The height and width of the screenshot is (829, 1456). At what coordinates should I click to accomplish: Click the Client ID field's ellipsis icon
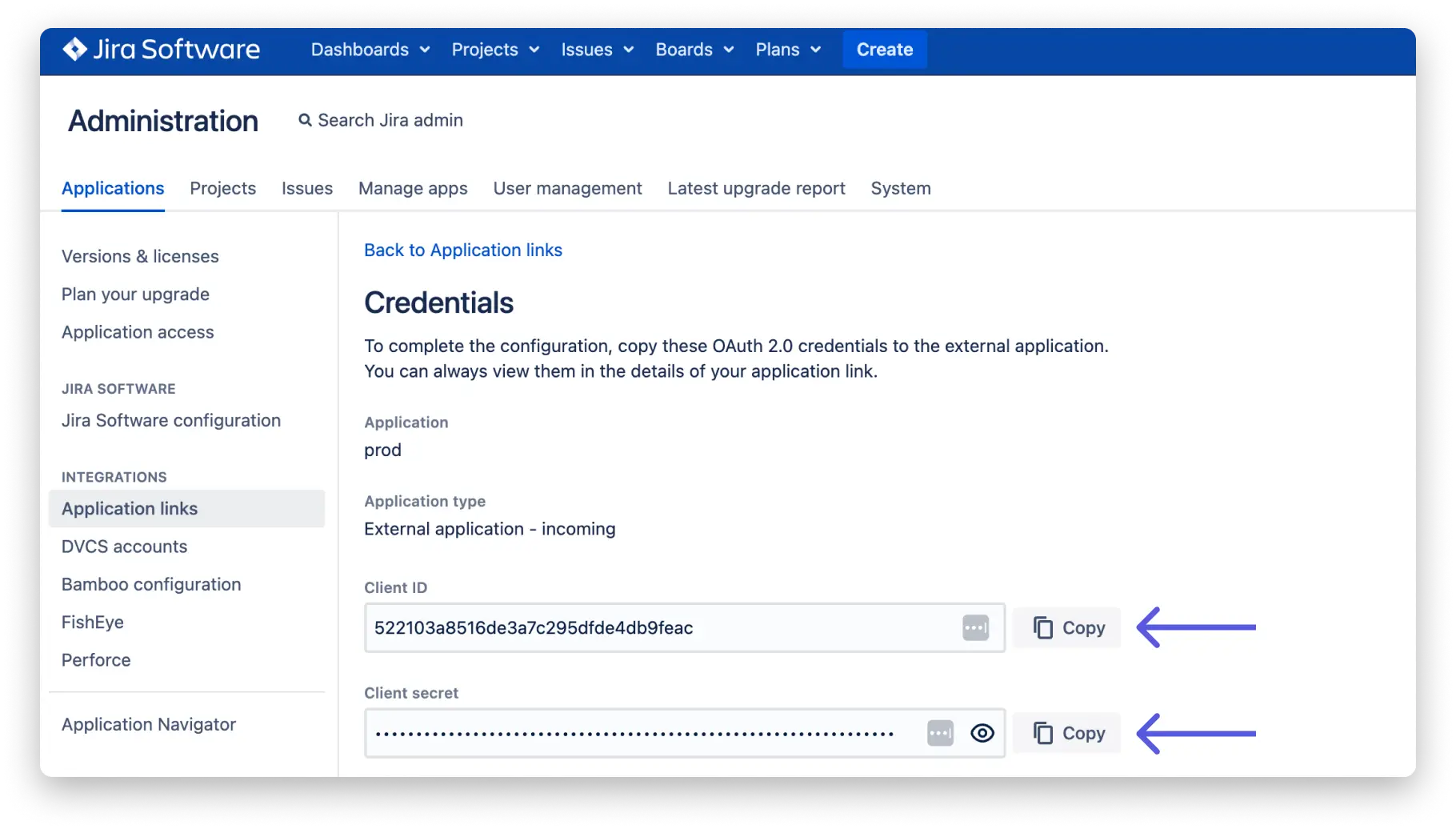coord(975,628)
